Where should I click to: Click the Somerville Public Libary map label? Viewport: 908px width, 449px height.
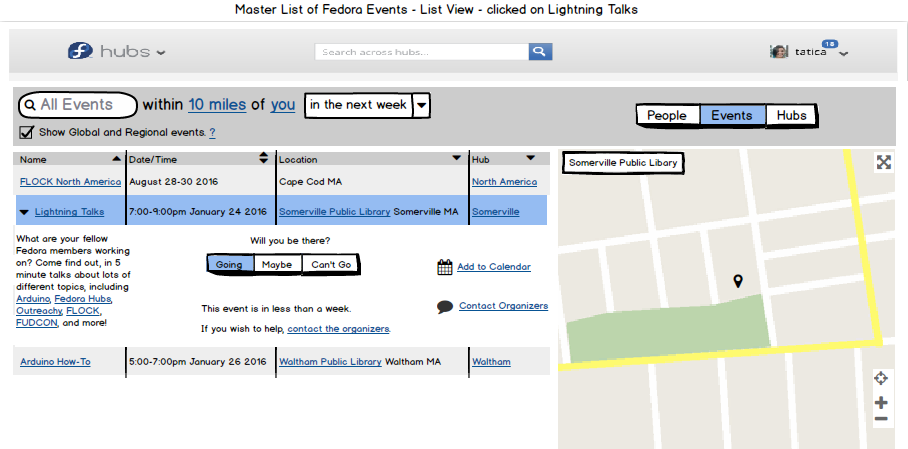click(623, 163)
